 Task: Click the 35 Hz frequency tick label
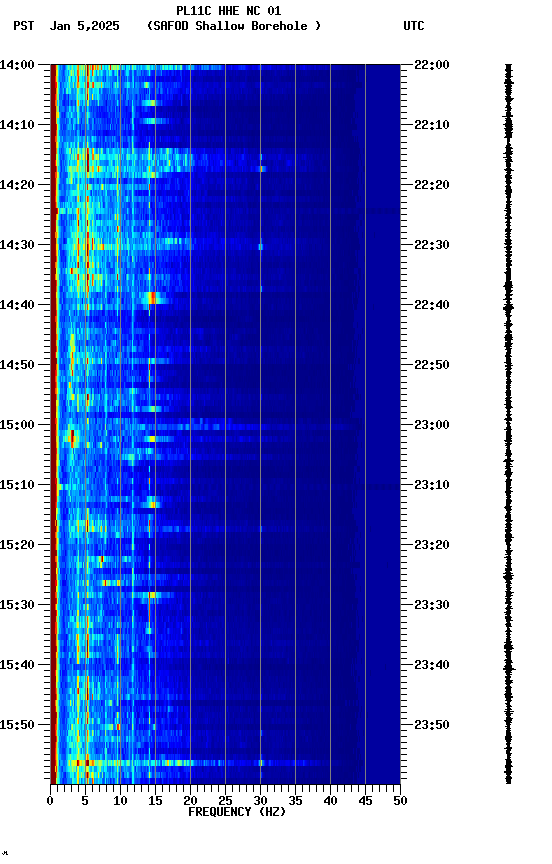(295, 801)
